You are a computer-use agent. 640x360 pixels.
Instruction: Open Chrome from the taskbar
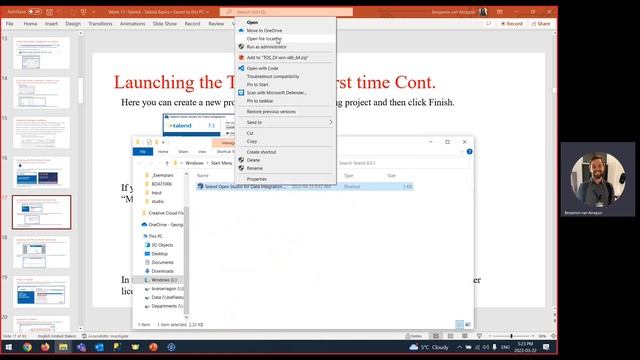(27, 347)
